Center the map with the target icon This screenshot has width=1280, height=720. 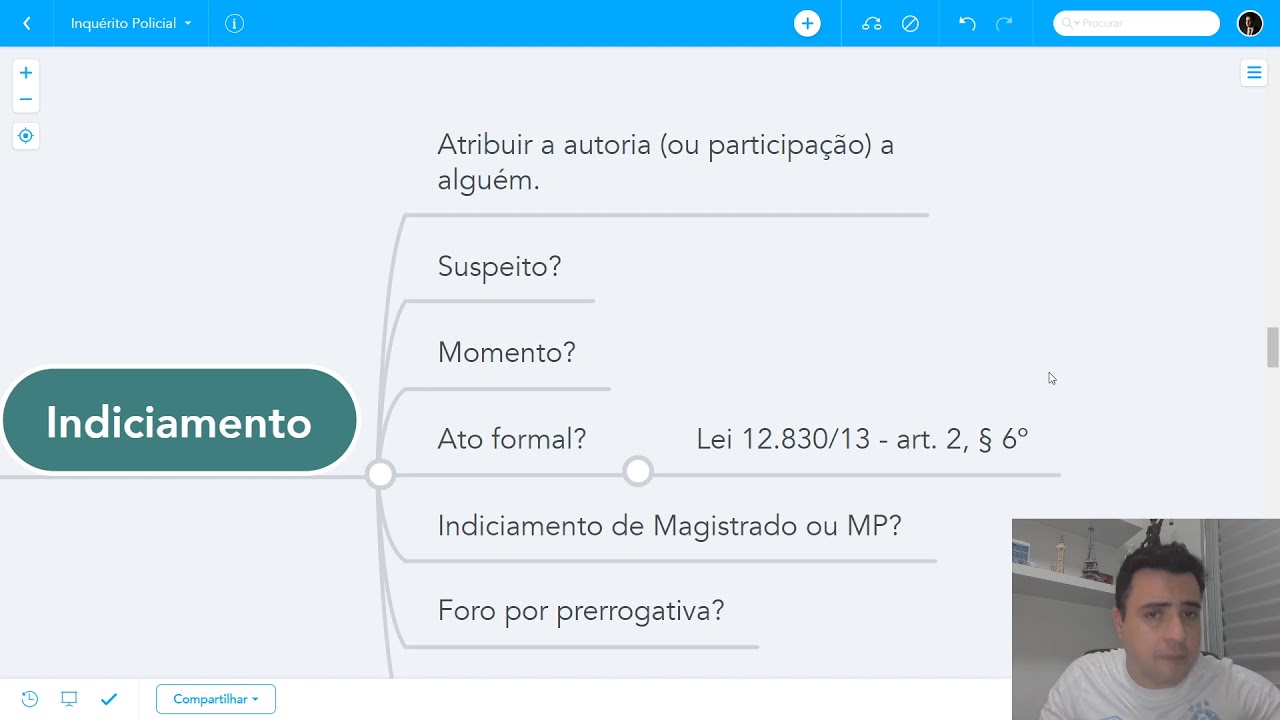pos(26,136)
